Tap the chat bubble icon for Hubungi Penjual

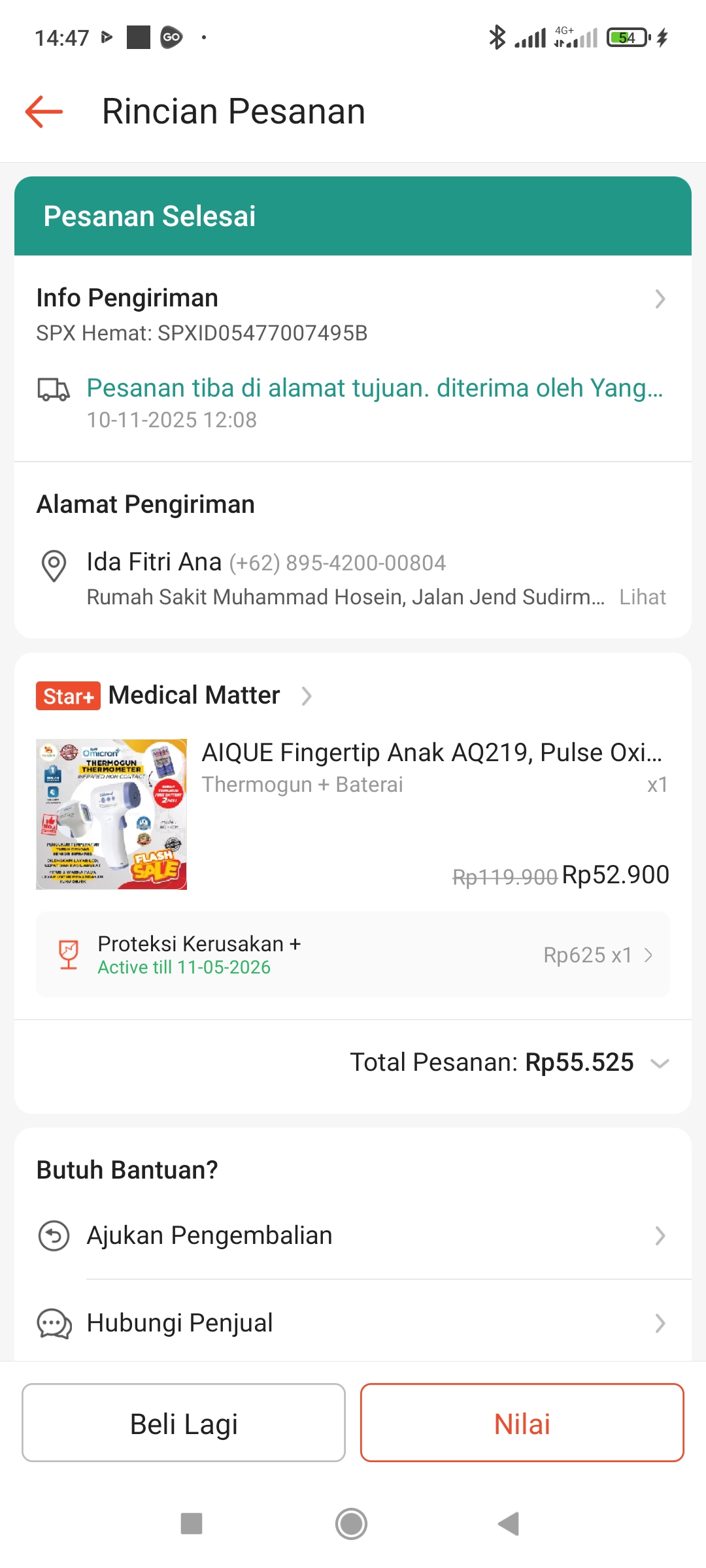(54, 1324)
